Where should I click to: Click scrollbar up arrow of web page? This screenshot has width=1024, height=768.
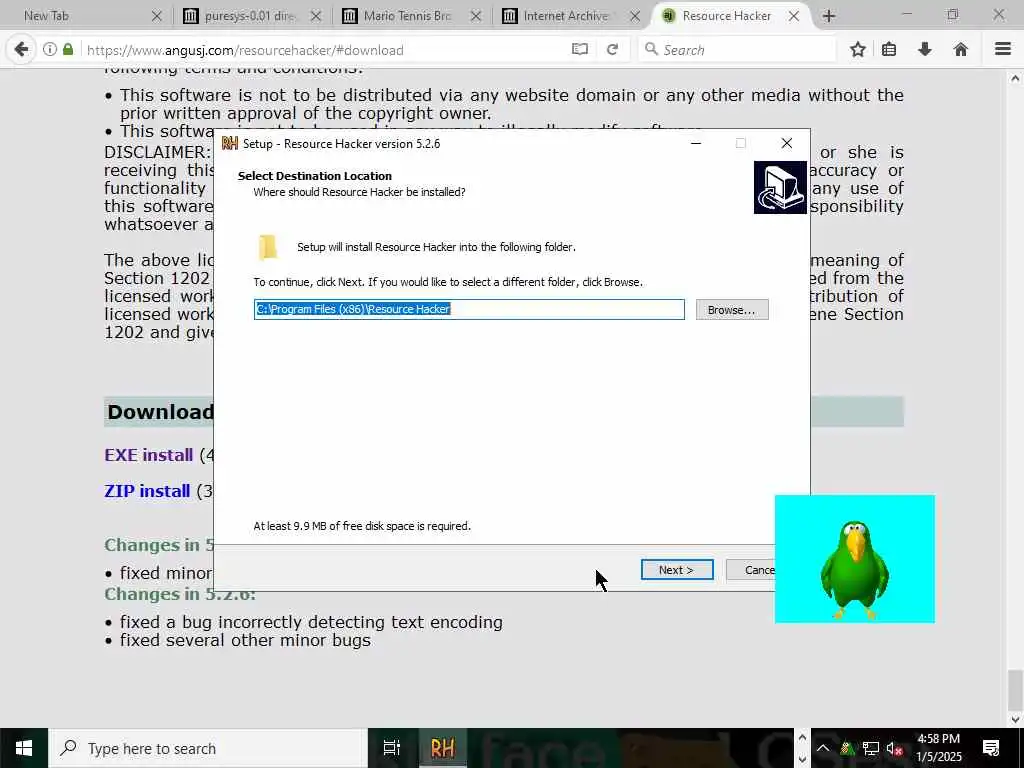click(1014, 79)
